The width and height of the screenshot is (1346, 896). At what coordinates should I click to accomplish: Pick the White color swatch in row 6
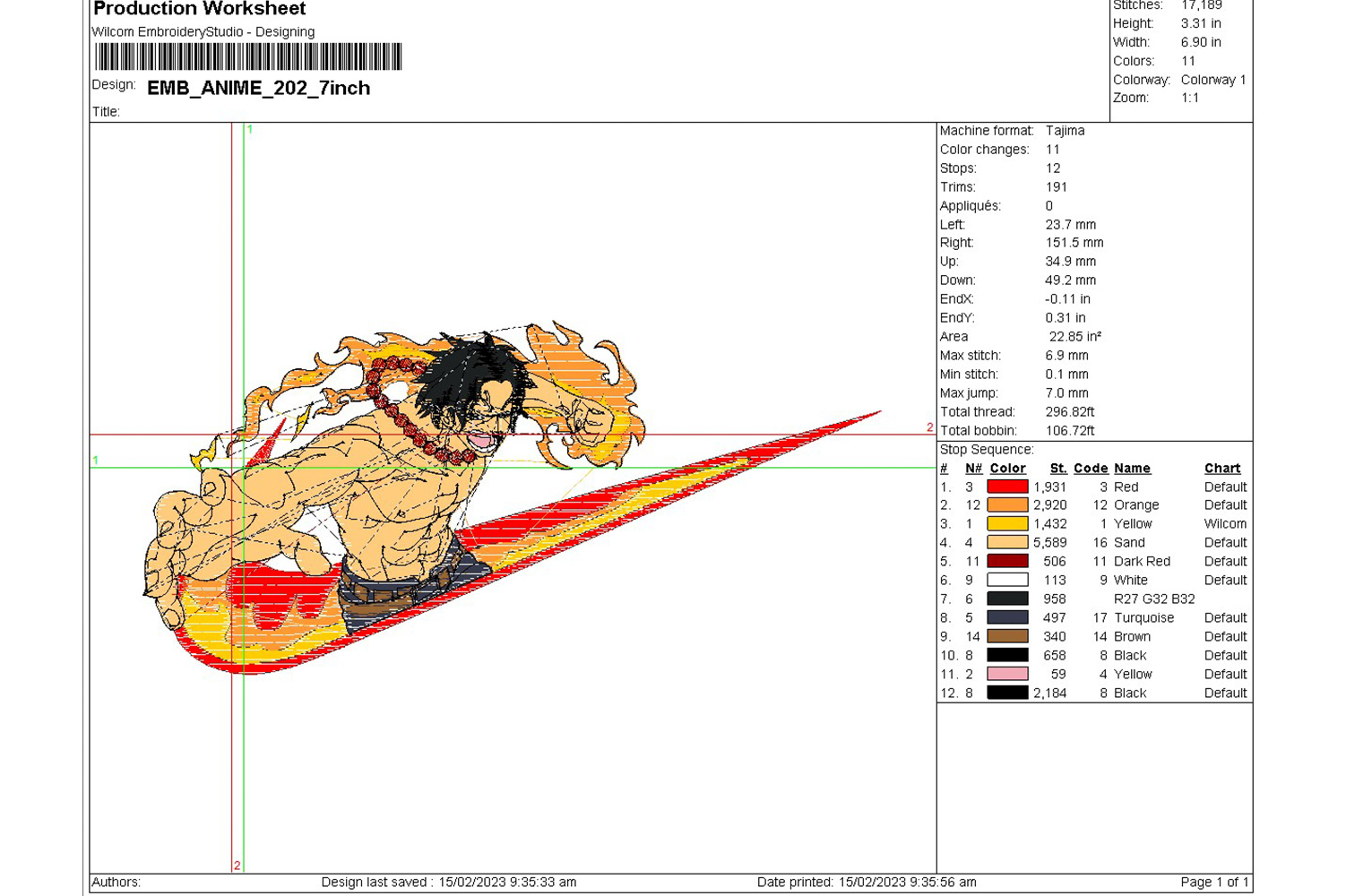[x=1007, y=581]
